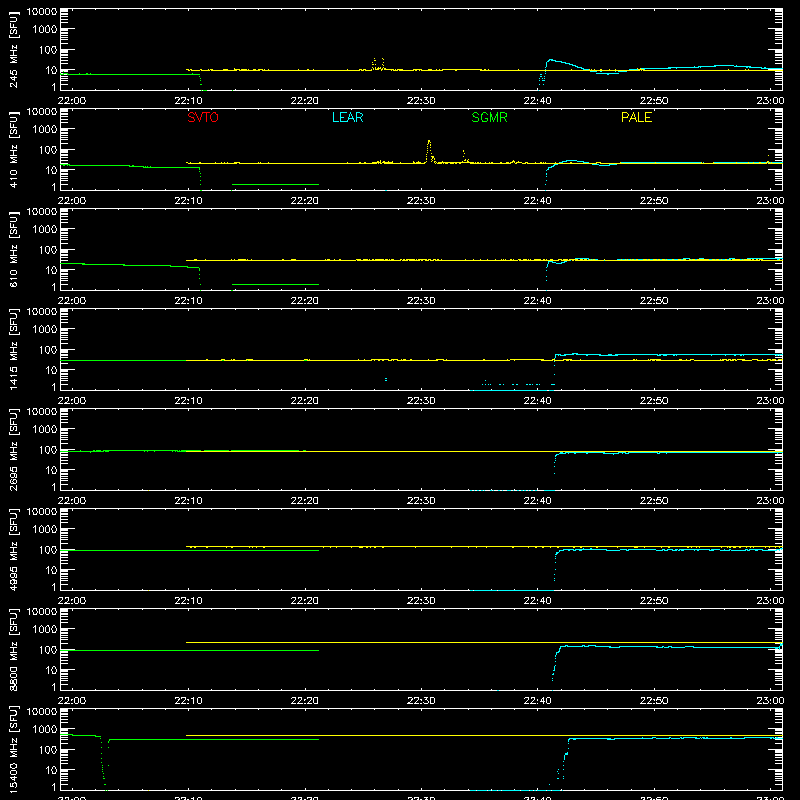Click the 1000 value on the 15400 MHz axis

pyautogui.click(x=47, y=729)
